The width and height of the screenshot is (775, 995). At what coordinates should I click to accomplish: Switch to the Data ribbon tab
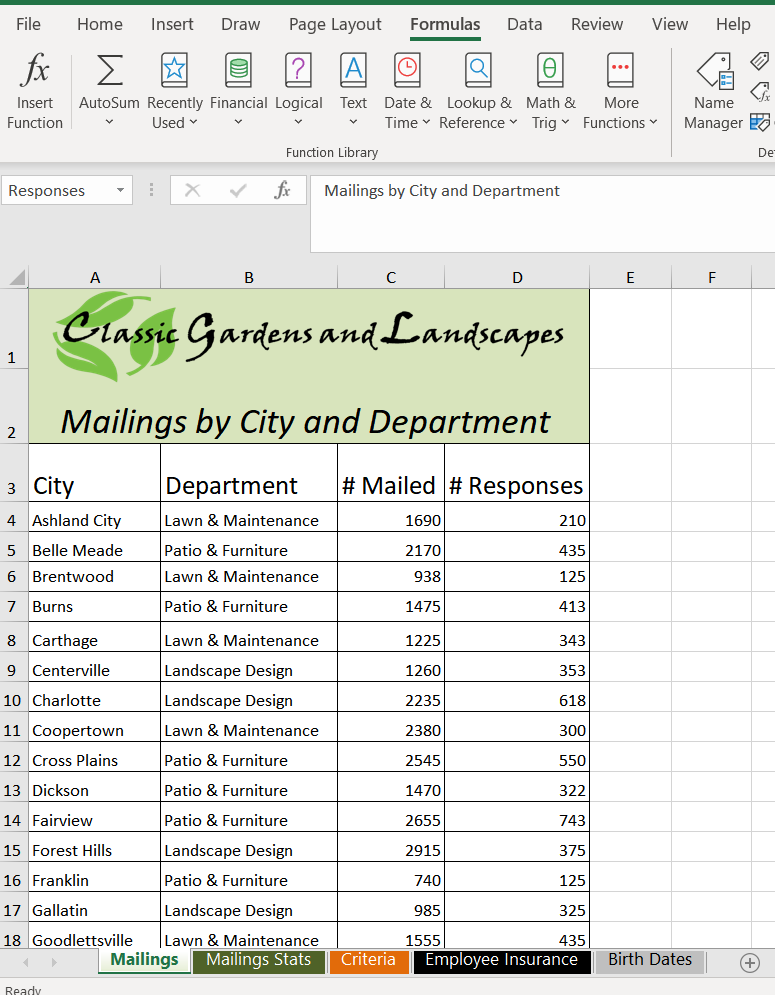point(524,24)
